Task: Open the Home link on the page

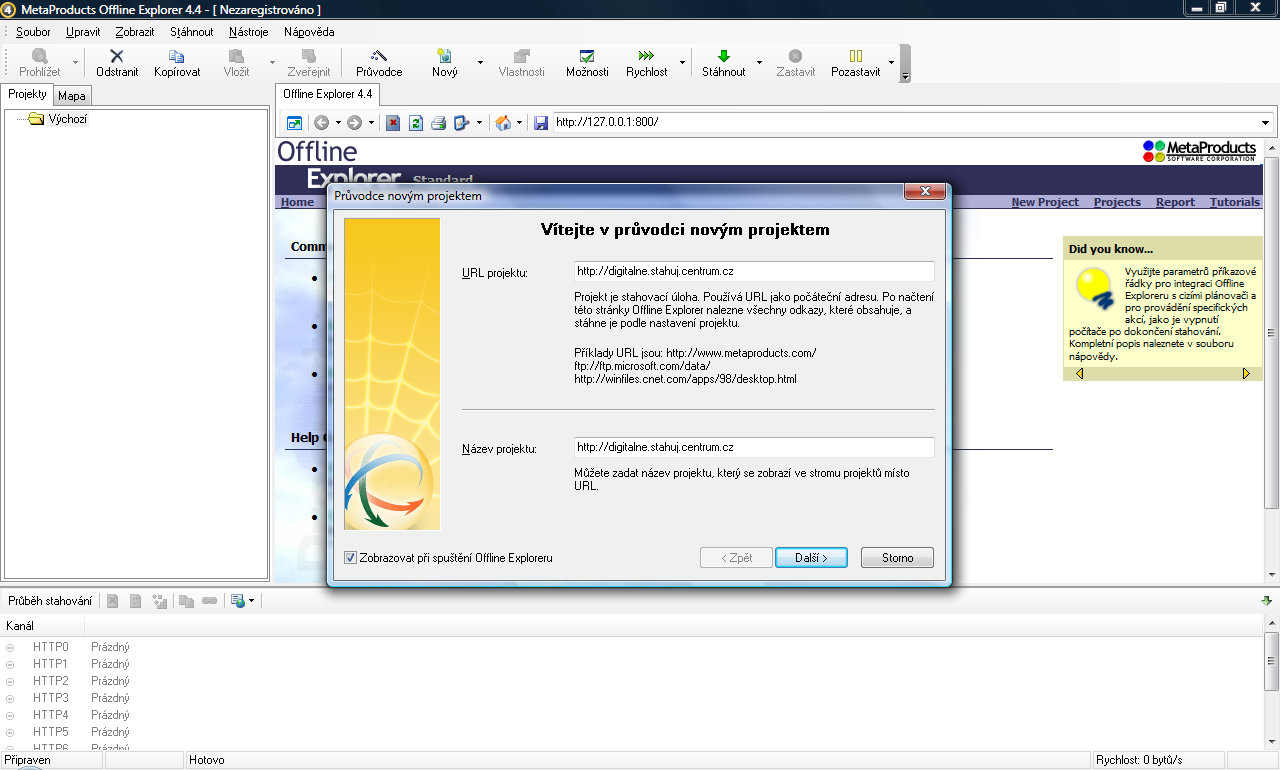Action: [x=297, y=202]
